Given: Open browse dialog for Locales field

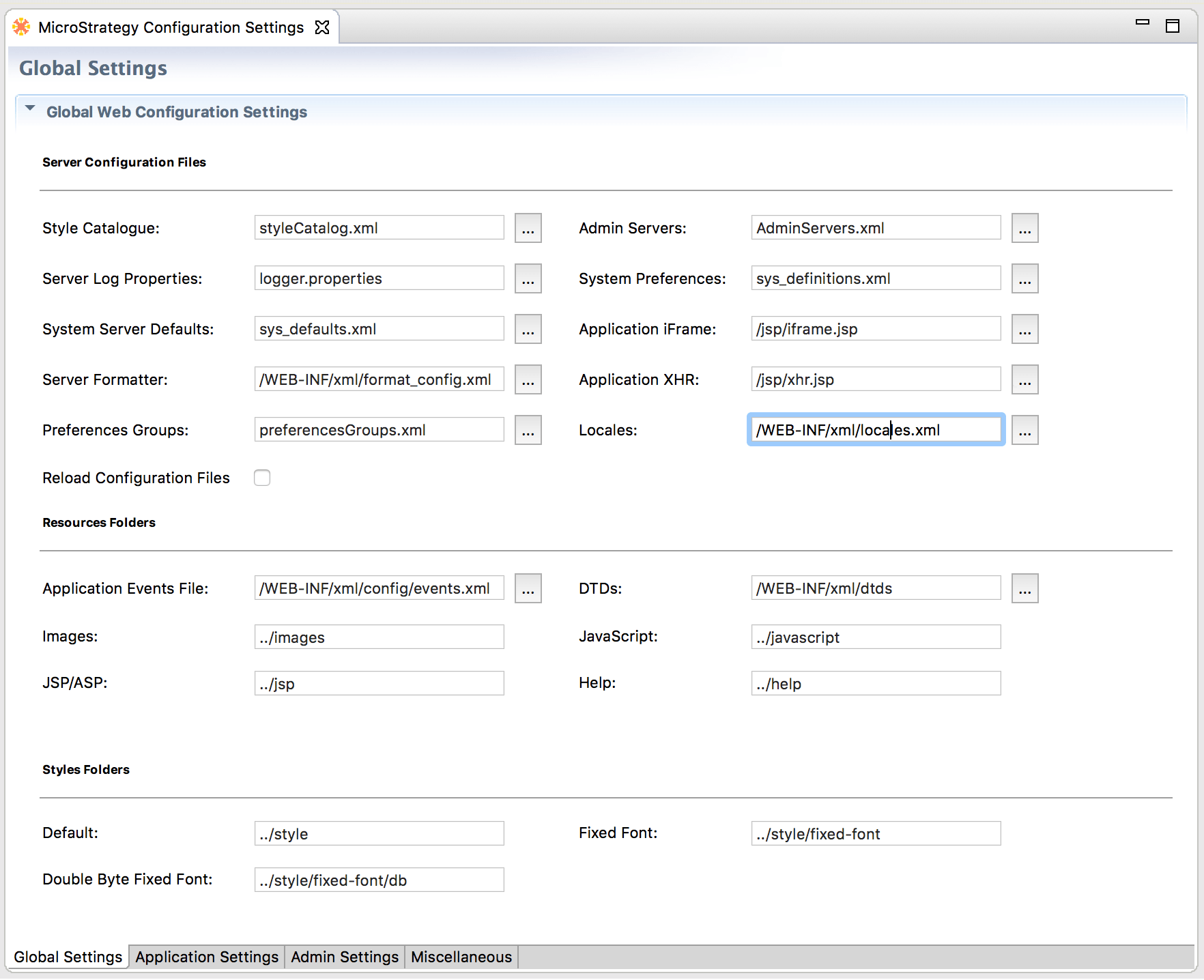Looking at the screenshot, I should pos(1024,430).
